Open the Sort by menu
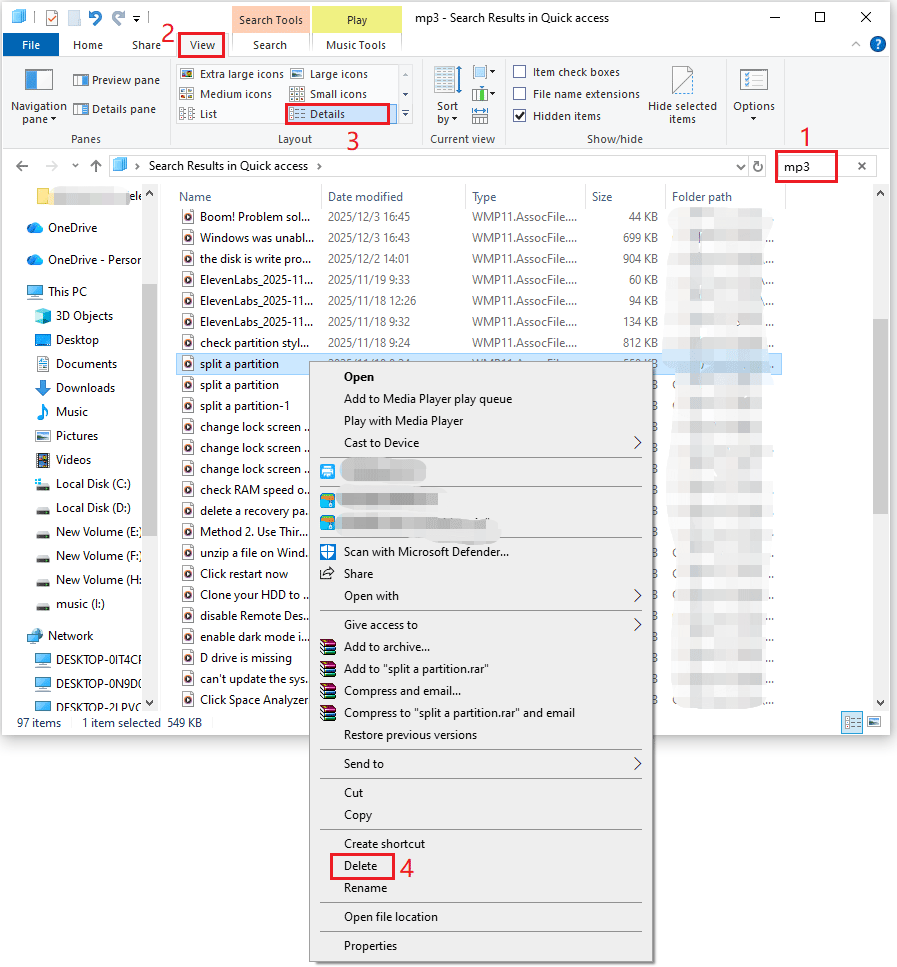 [x=447, y=95]
